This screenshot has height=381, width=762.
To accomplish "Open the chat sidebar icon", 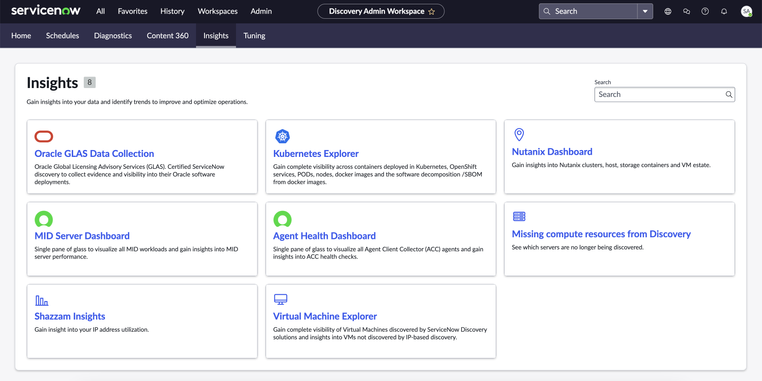I will point(686,11).
